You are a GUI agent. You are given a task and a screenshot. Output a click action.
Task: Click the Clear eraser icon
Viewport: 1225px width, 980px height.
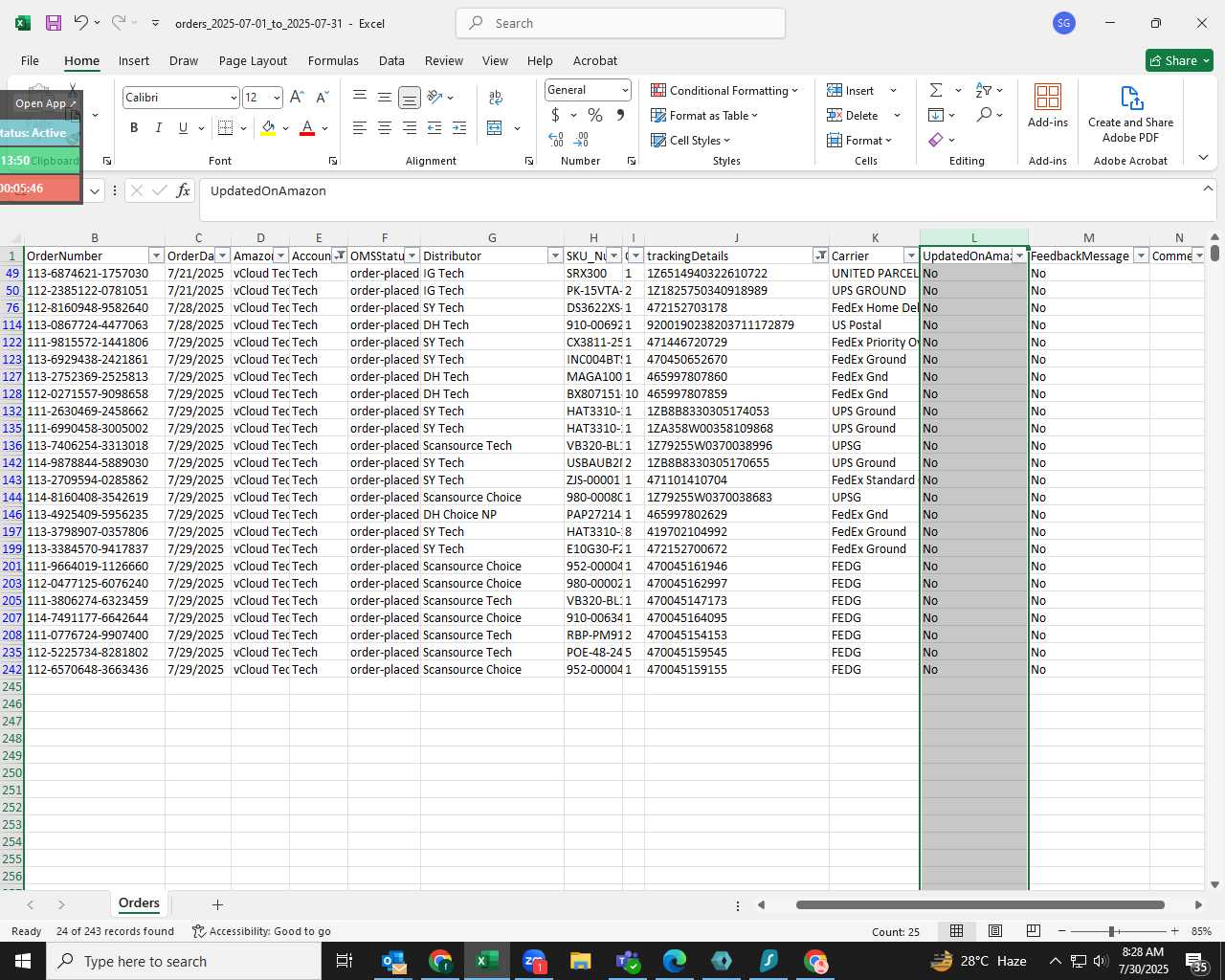(x=936, y=140)
